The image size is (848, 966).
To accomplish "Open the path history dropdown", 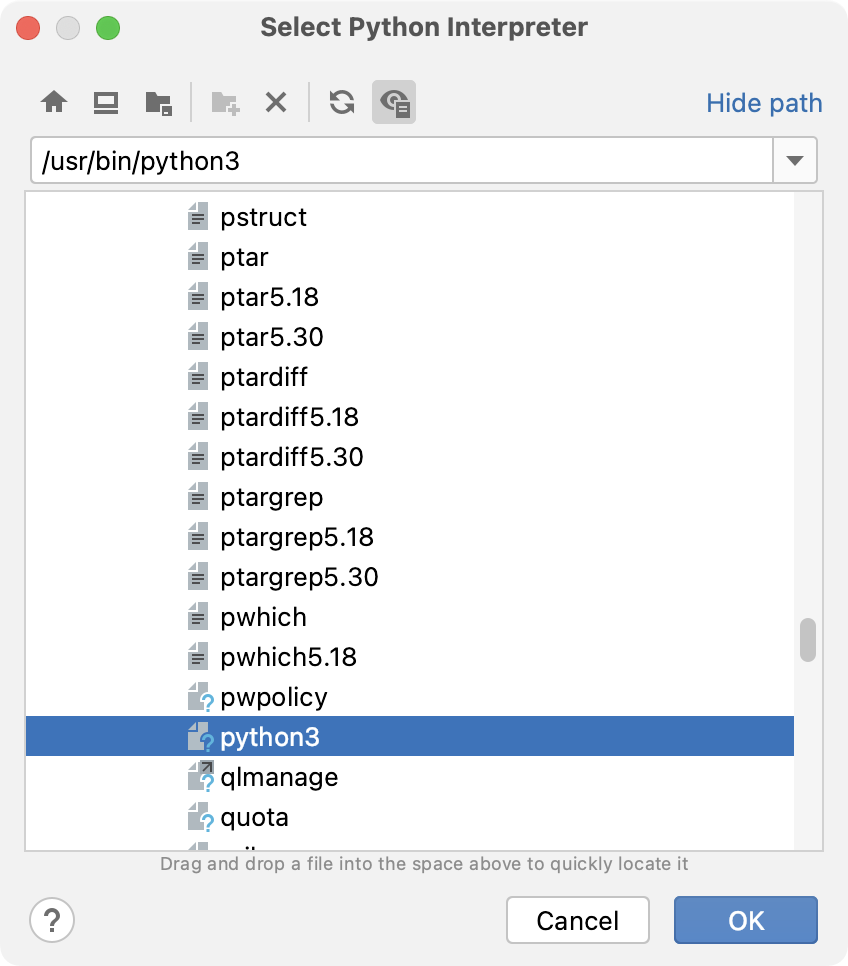I will 795,160.
